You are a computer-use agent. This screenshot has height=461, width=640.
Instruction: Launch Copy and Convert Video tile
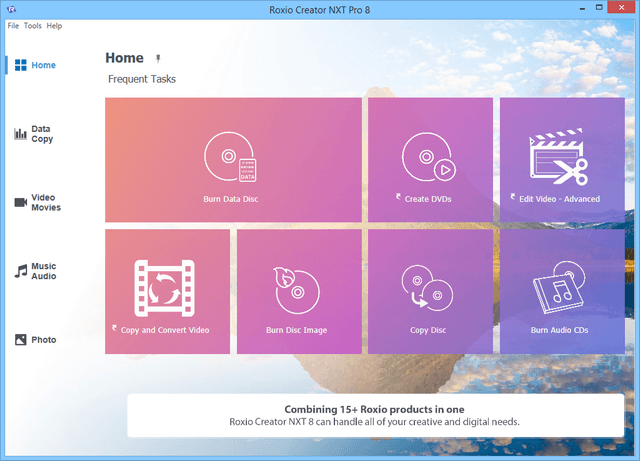coord(167,291)
